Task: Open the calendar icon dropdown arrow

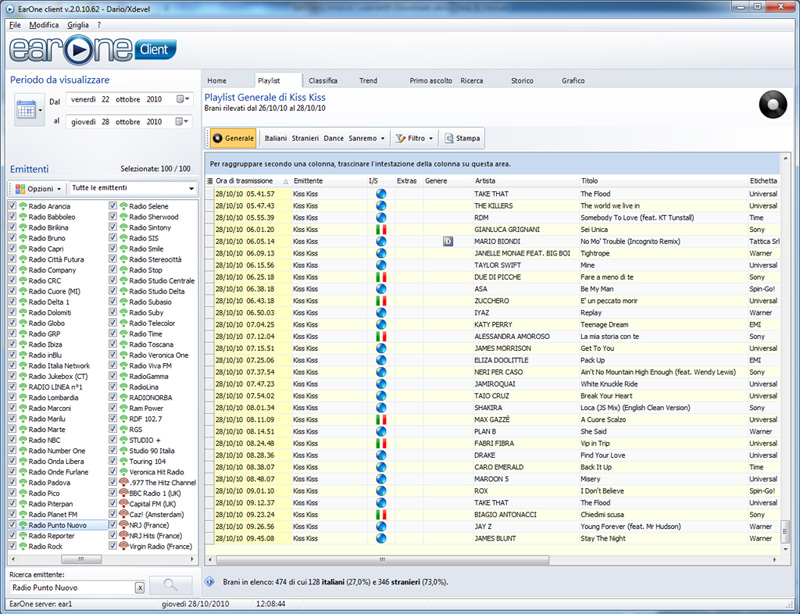Action: click(x=40, y=110)
